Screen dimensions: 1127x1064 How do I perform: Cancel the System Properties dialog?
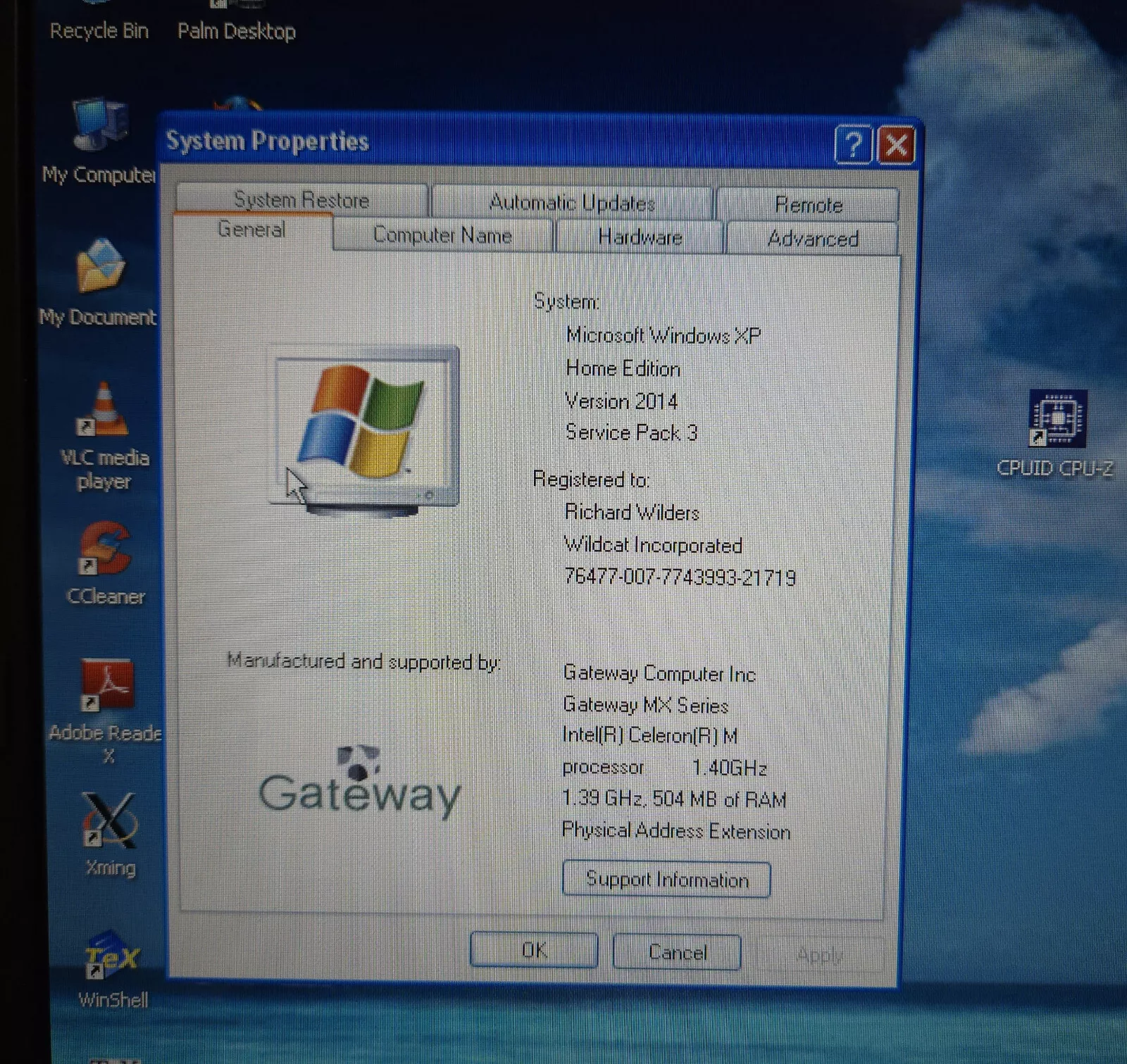[x=676, y=952]
